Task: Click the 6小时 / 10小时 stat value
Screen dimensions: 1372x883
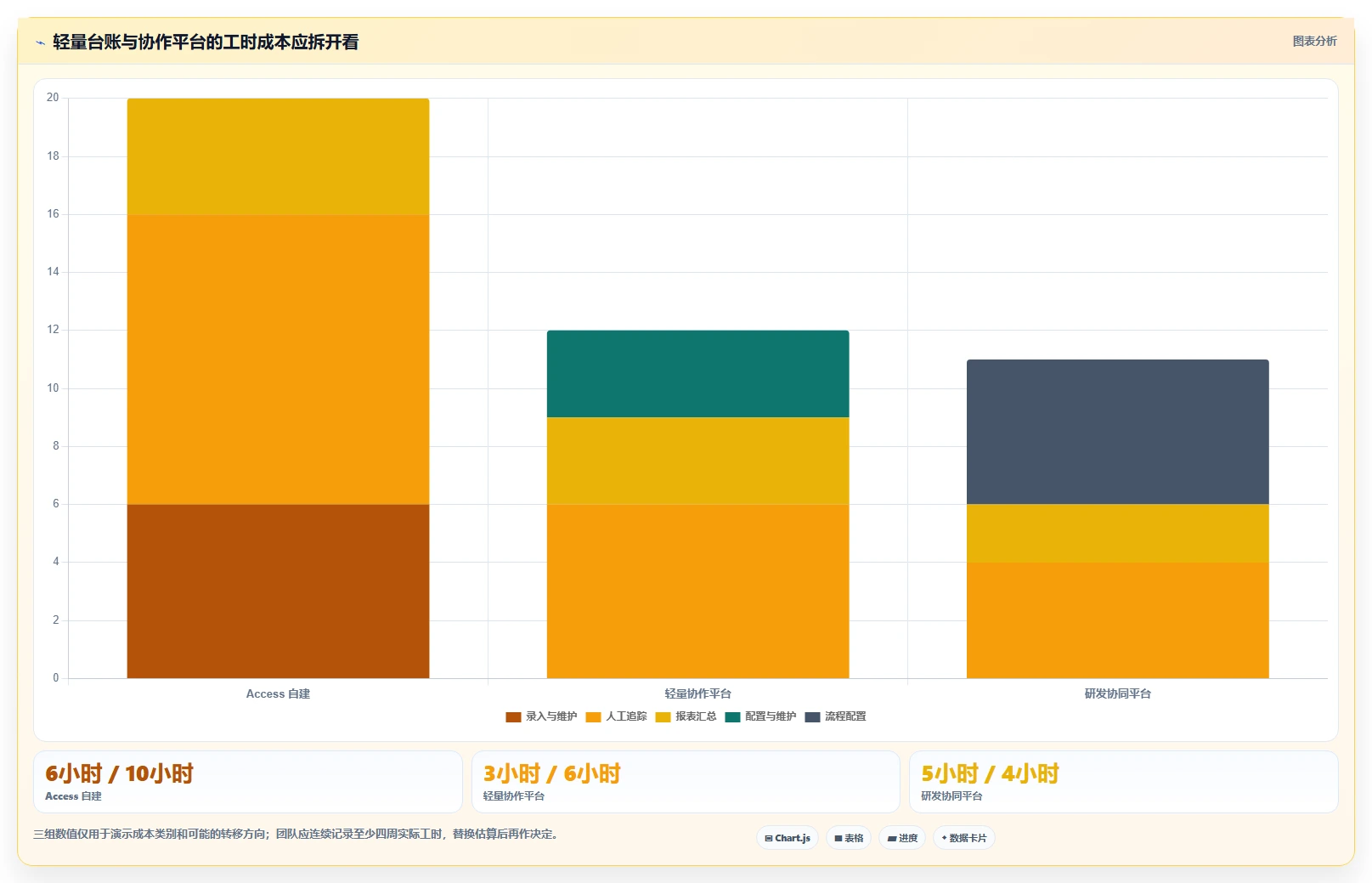Action: (x=119, y=773)
